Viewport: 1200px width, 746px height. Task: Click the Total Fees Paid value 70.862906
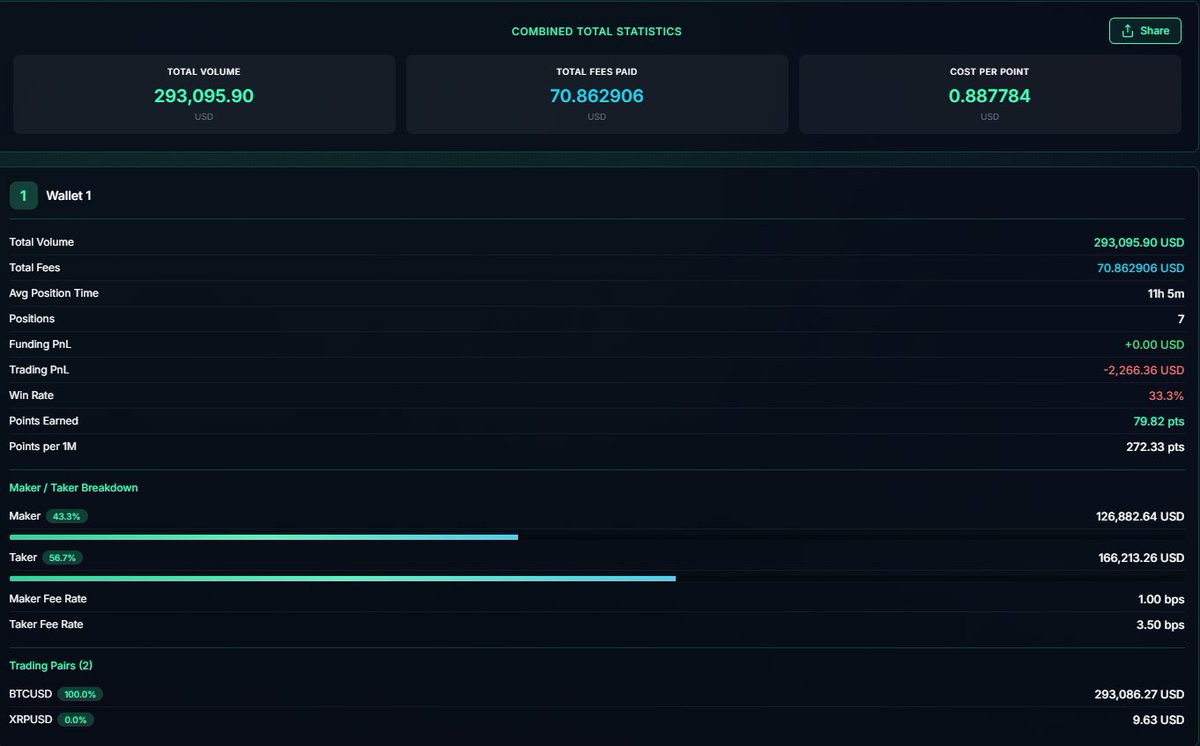(x=597, y=96)
